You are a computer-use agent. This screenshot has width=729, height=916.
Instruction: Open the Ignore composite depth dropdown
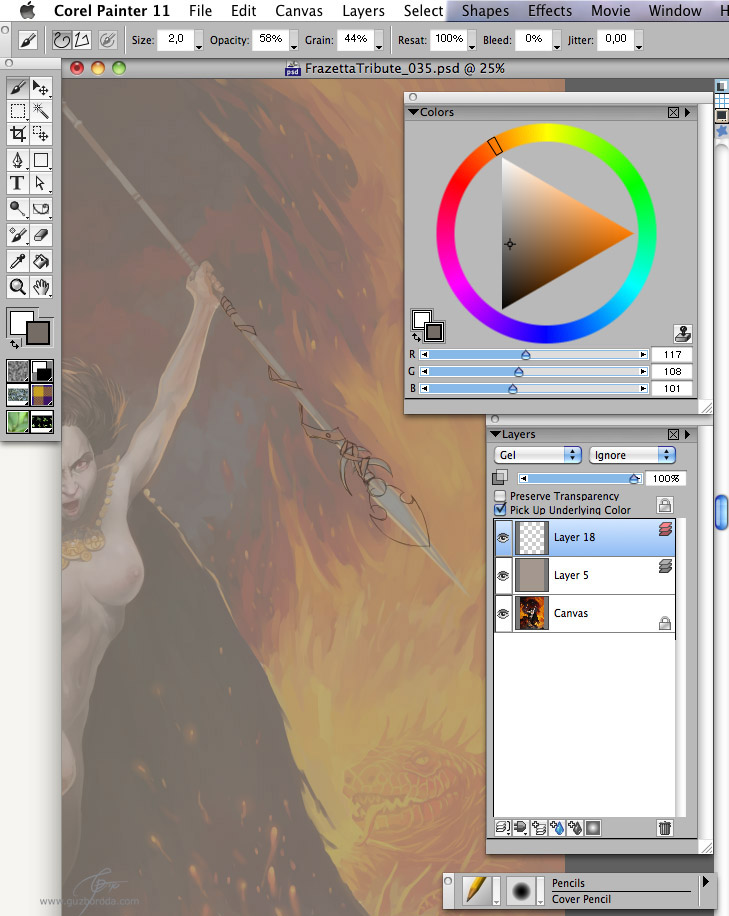click(x=631, y=455)
